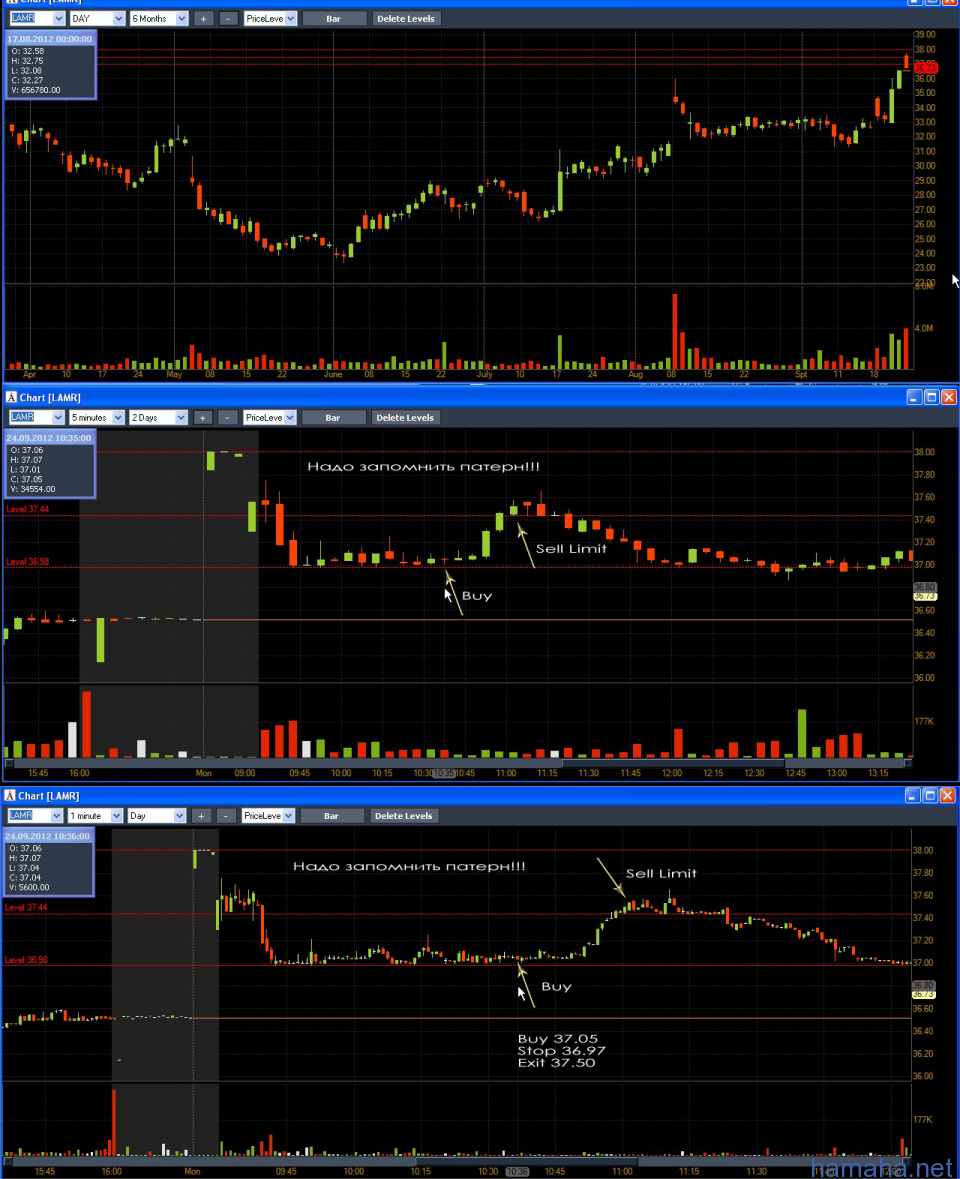Image resolution: width=960 pixels, height=1179 pixels.
Task: Click the 'O: 32.58' open value on the daily chart
Action: tap(28, 51)
